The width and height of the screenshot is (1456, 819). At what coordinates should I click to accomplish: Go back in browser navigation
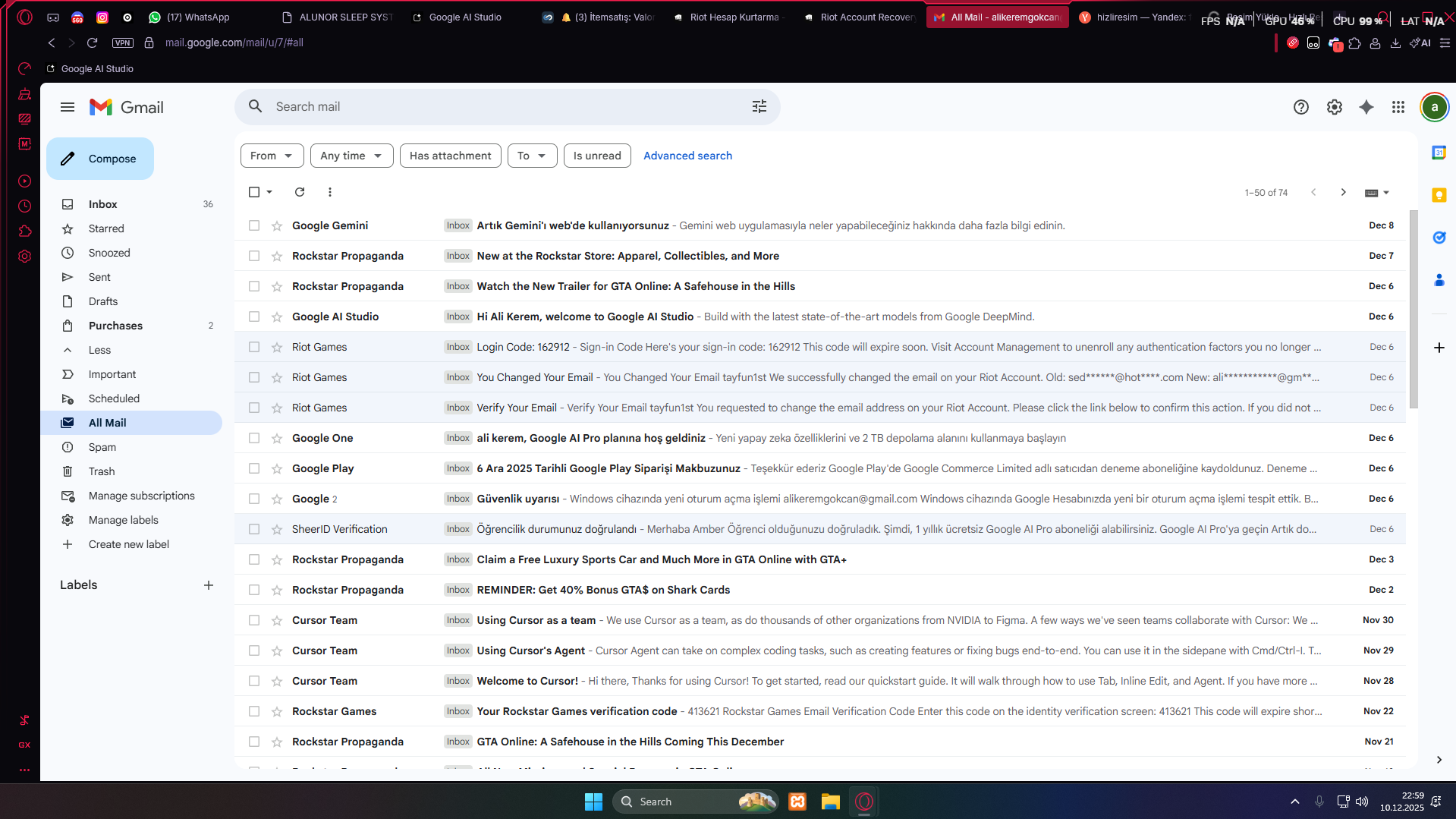tap(52, 43)
